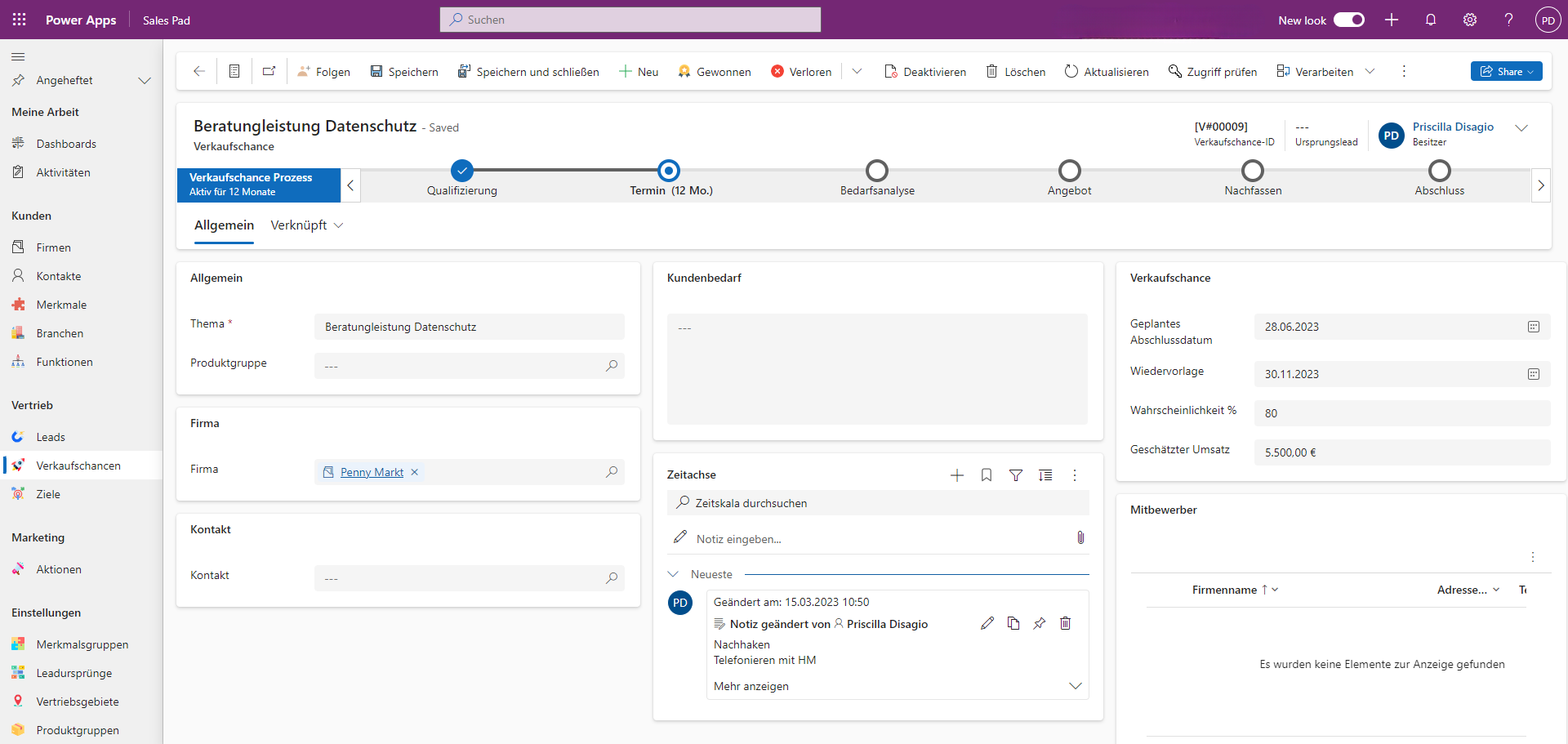The image size is (1568, 744).
Task: Click the Verarbeiten command
Action: pos(1315,72)
